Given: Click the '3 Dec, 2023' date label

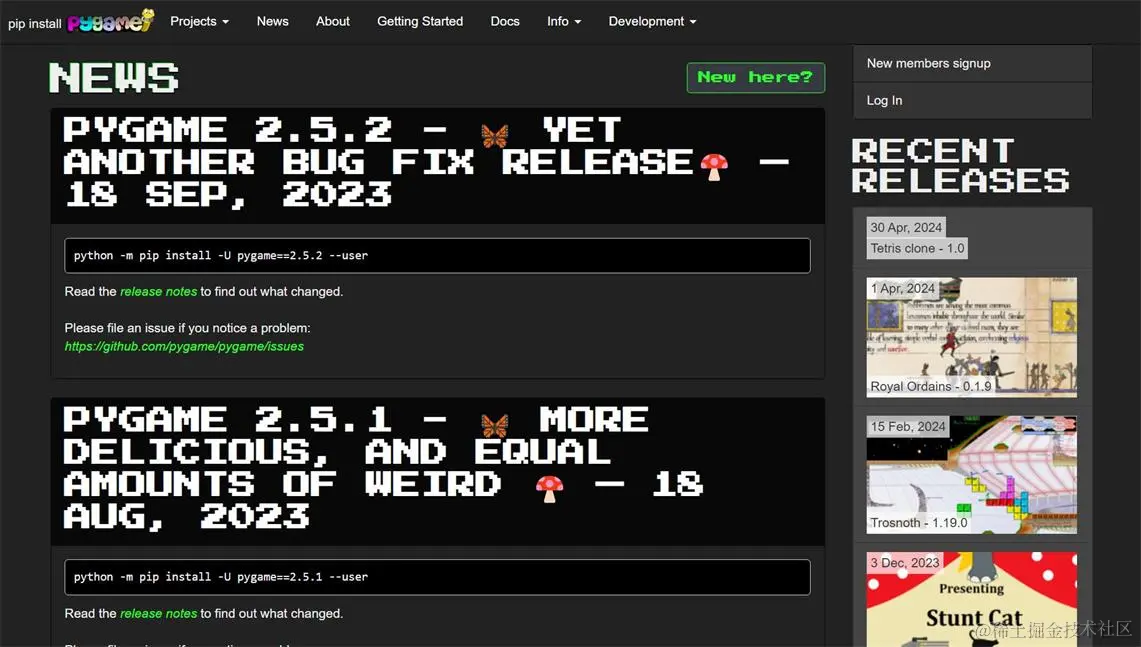Looking at the screenshot, I should (905, 563).
